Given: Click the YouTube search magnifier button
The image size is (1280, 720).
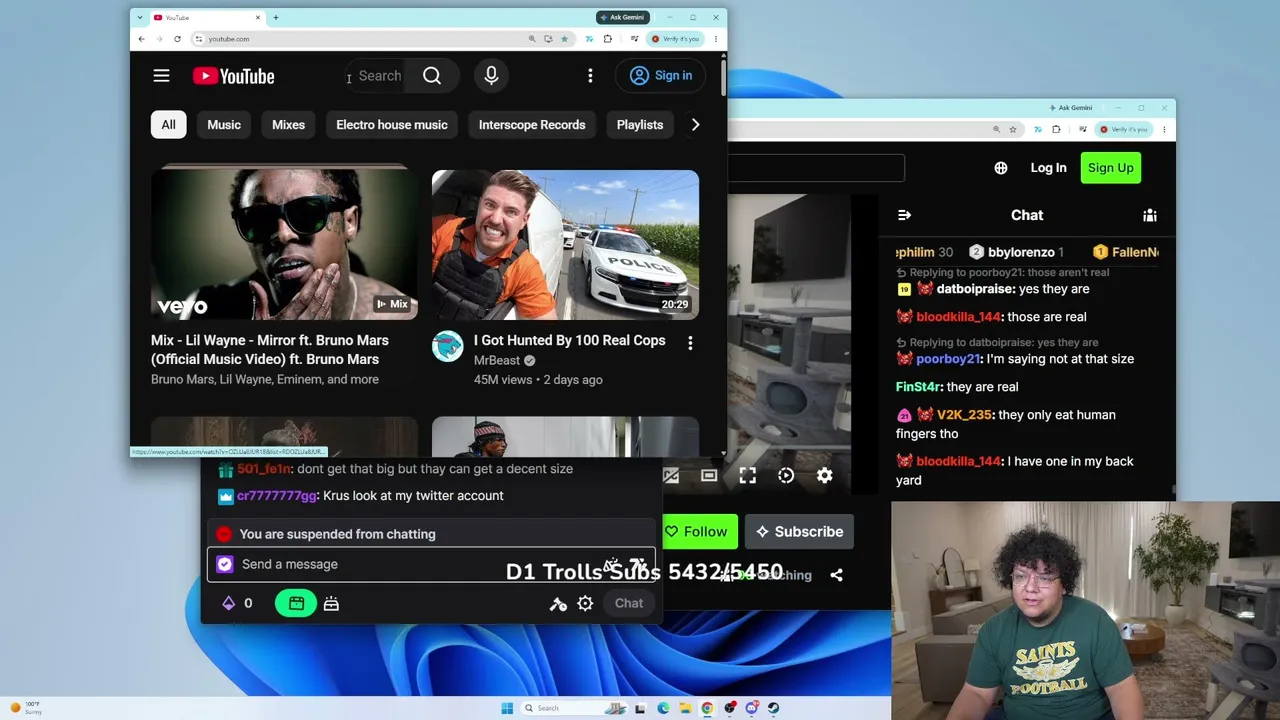Looking at the screenshot, I should click(x=432, y=76).
